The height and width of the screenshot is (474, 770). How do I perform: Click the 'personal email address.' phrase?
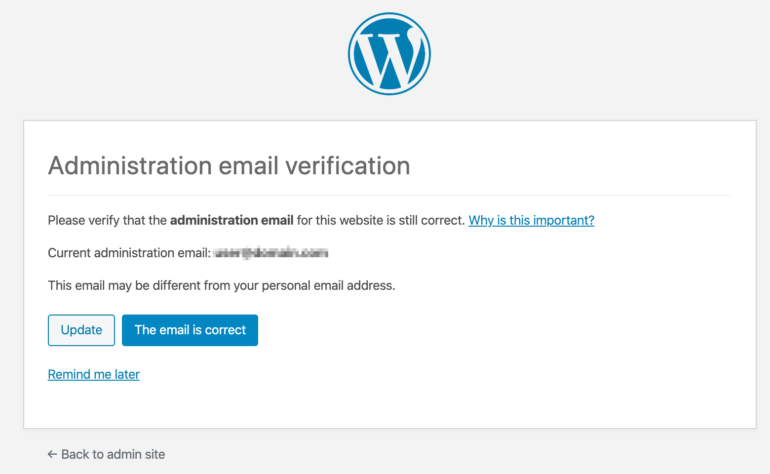(x=329, y=285)
